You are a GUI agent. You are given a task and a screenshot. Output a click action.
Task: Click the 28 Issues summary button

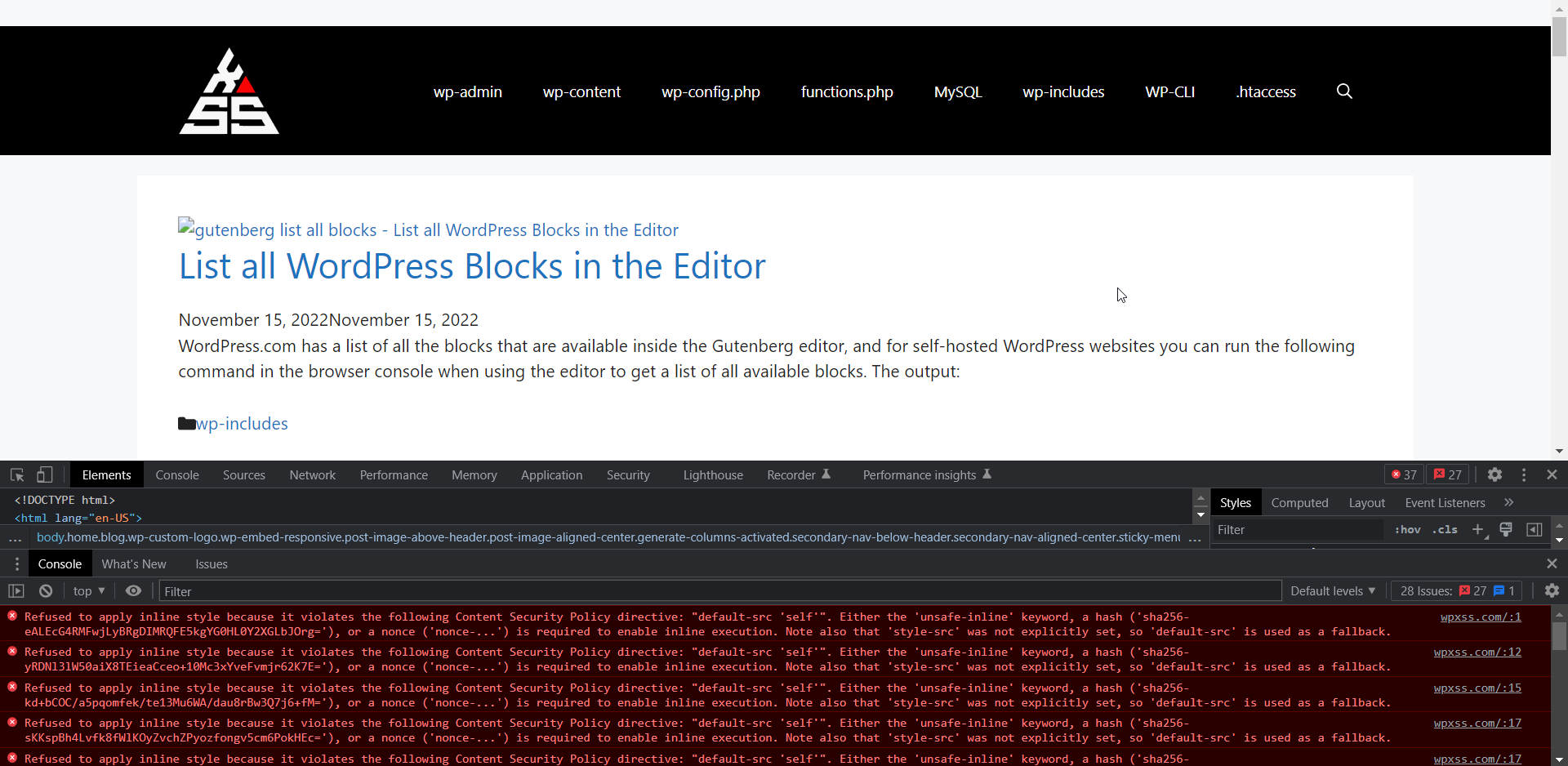(x=1458, y=590)
